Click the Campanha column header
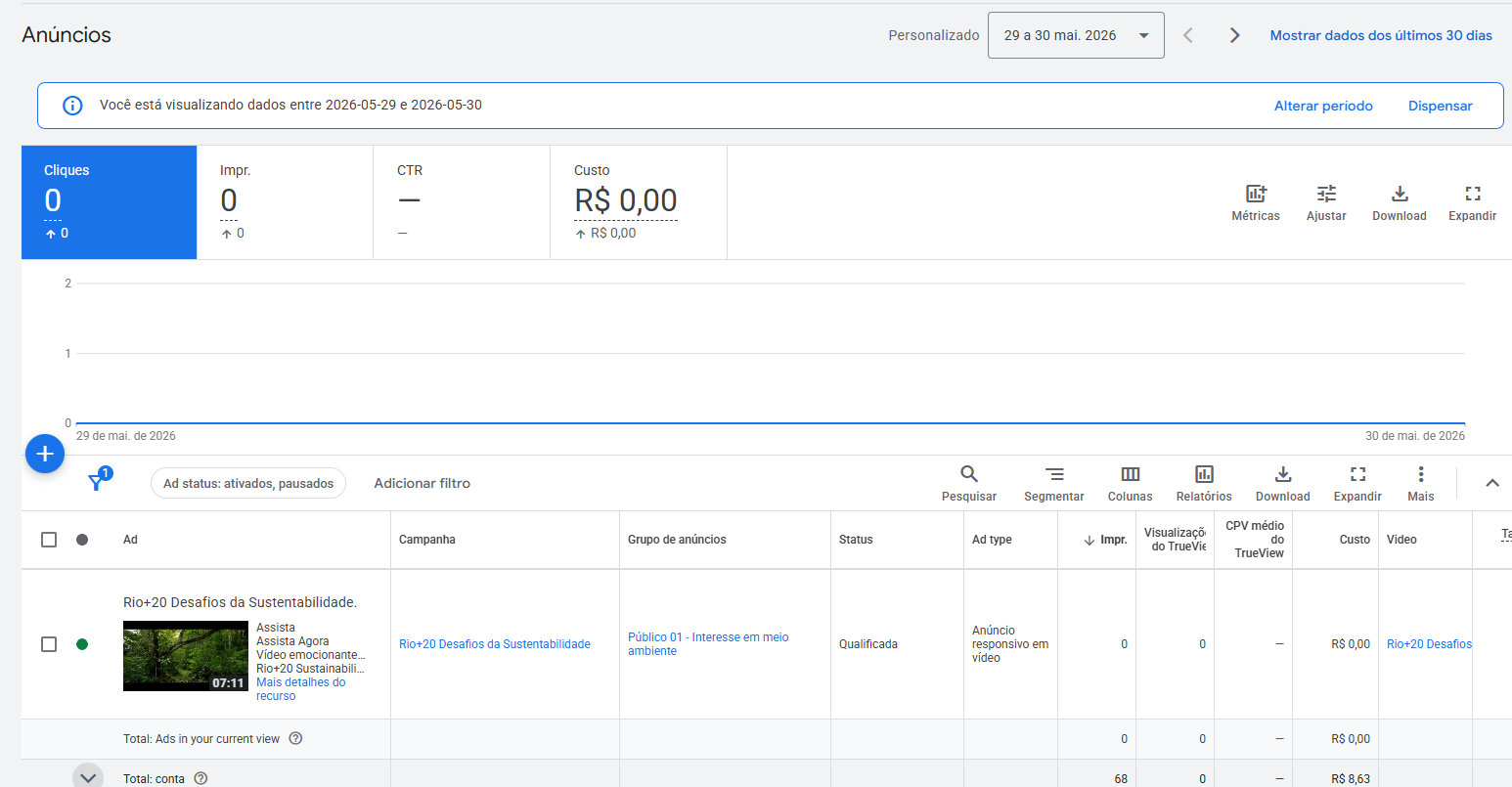 coord(427,540)
